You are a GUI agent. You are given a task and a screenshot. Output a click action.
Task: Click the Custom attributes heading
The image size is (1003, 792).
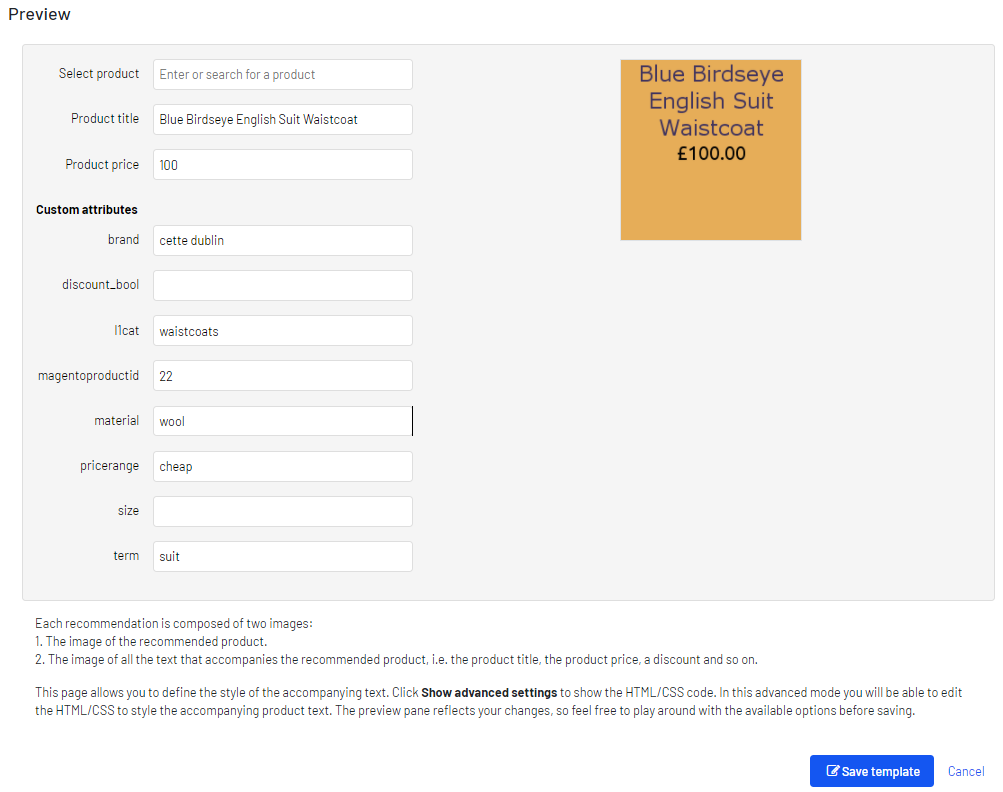point(87,210)
